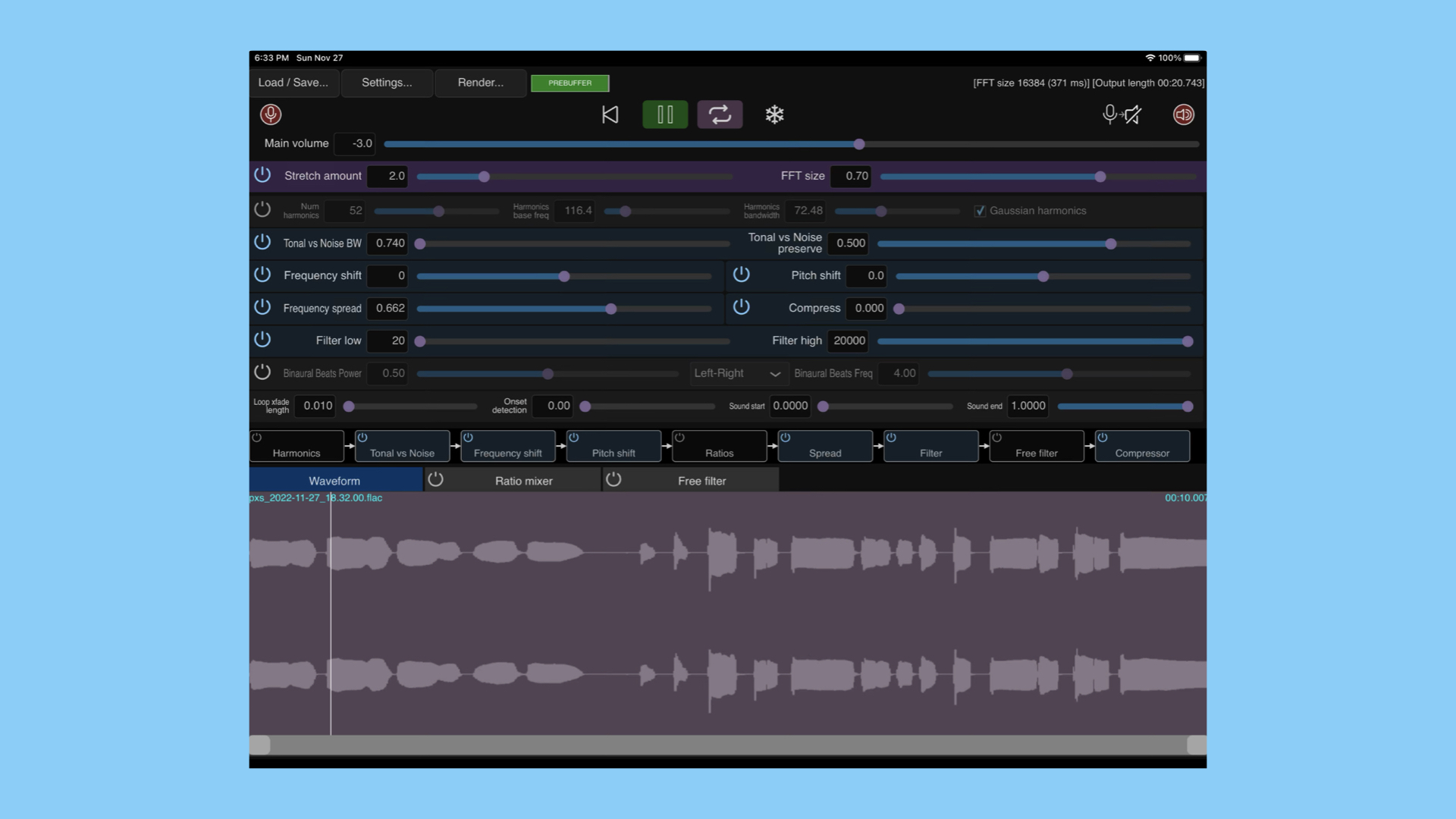
Task: Toggle power icon on Free filter tab
Action: [613, 479]
